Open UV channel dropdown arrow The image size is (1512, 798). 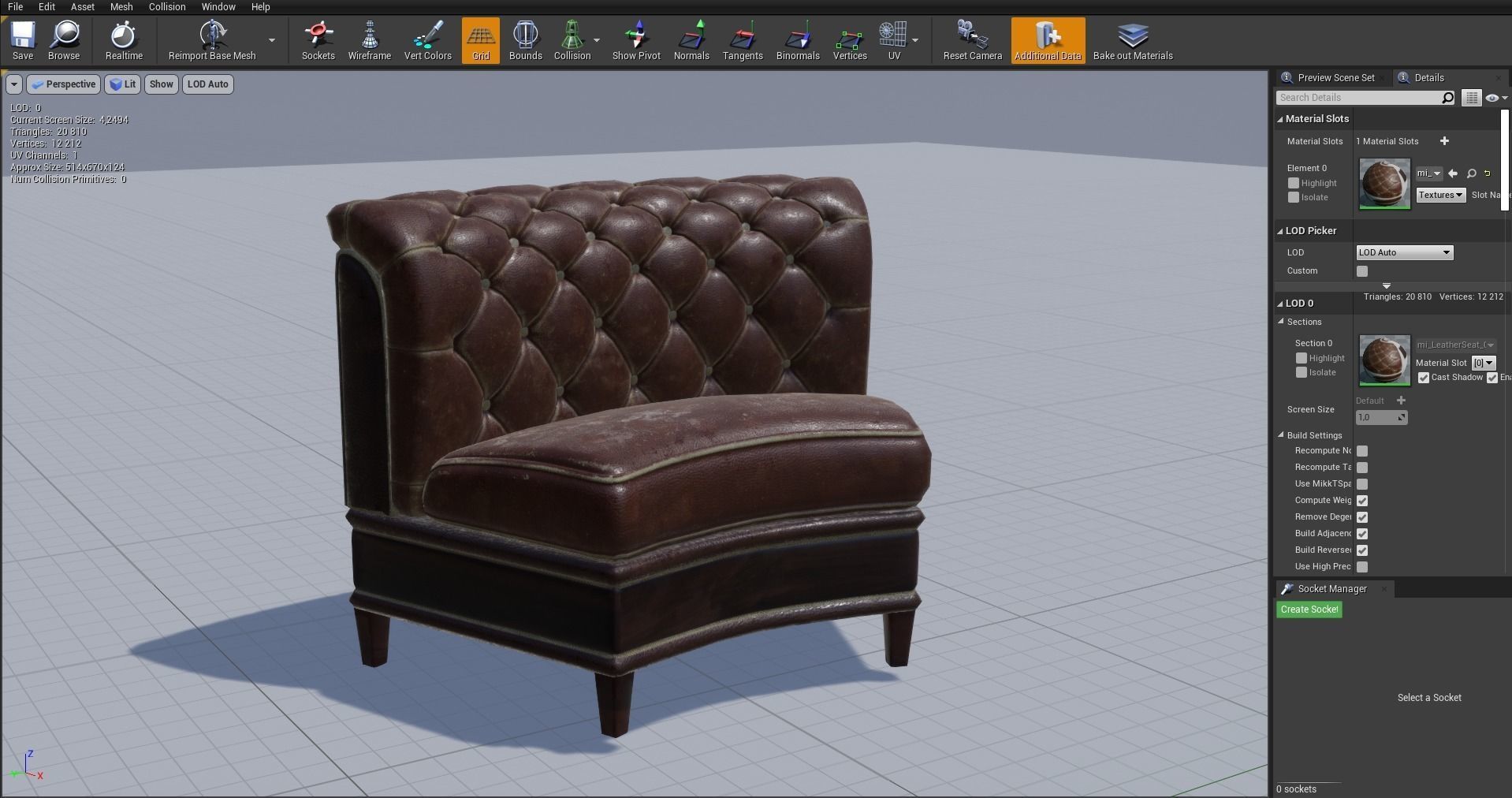point(915,40)
